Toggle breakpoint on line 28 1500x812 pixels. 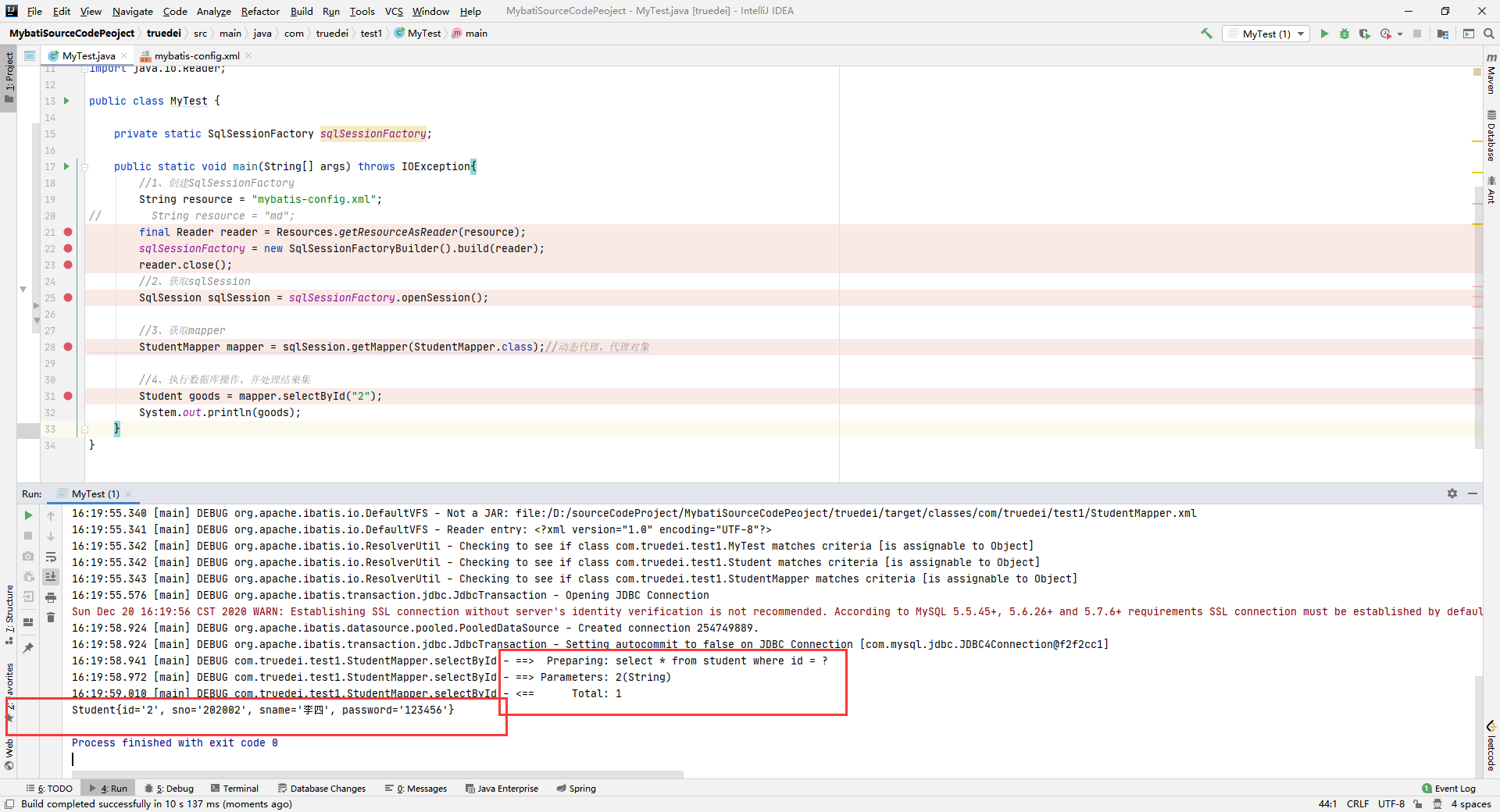(x=68, y=347)
